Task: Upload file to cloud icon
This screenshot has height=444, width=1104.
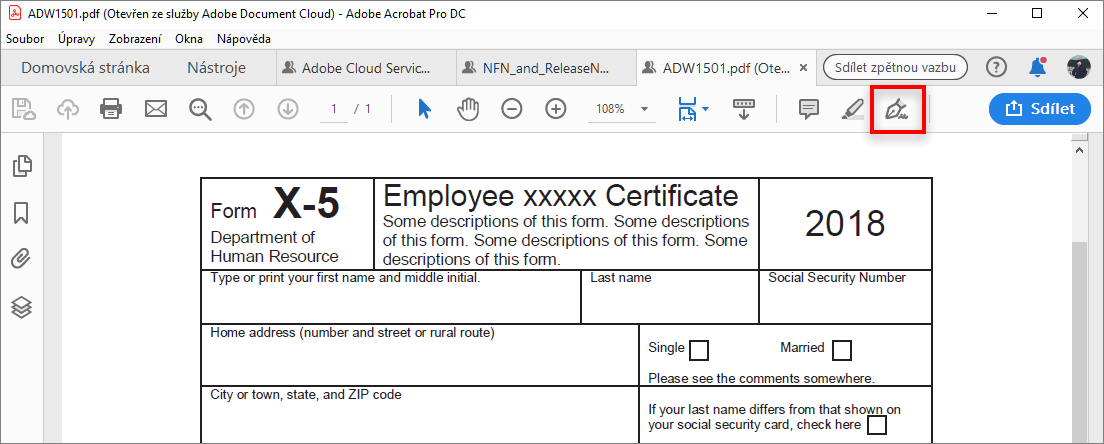Action: 68,109
